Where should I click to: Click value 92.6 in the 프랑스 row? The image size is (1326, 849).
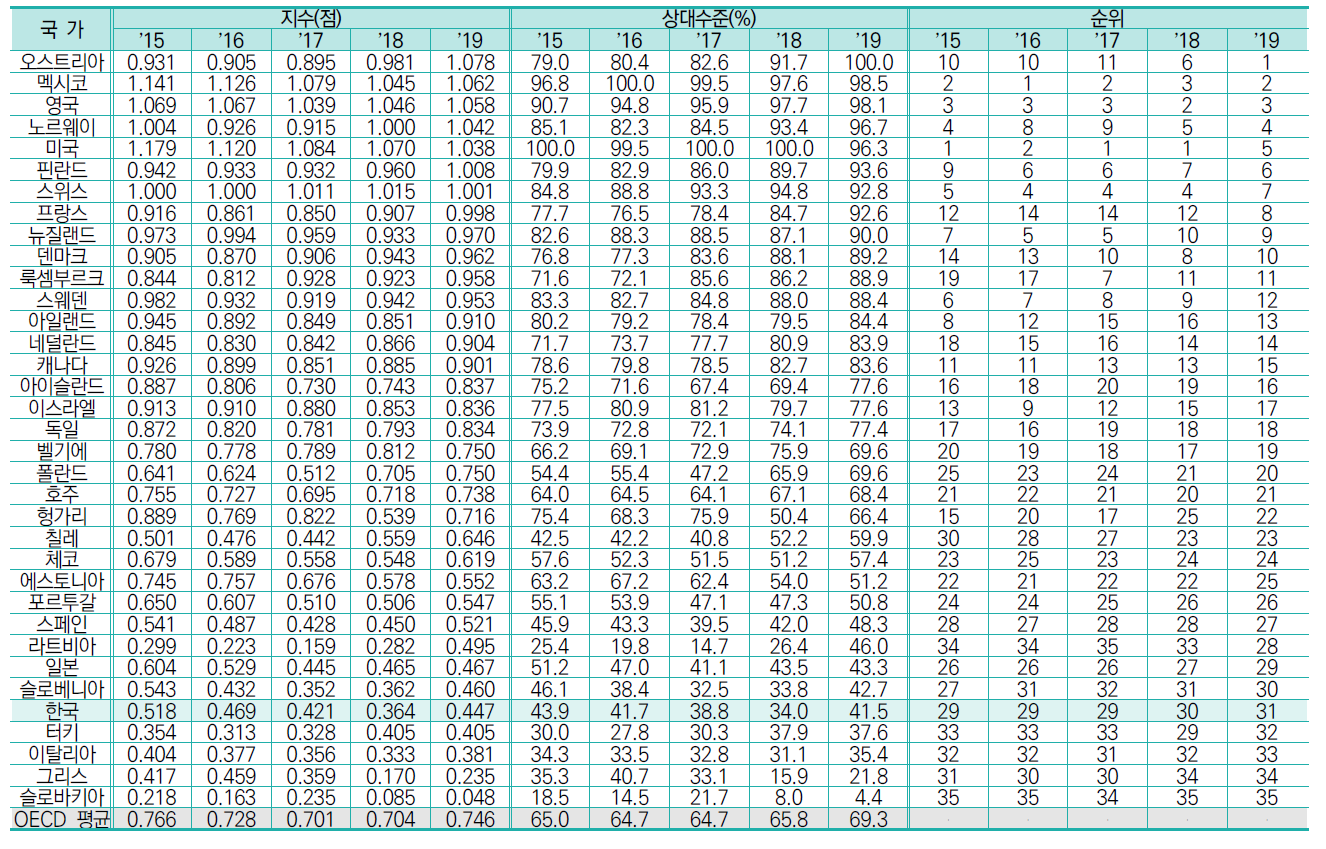coord(868,214)
